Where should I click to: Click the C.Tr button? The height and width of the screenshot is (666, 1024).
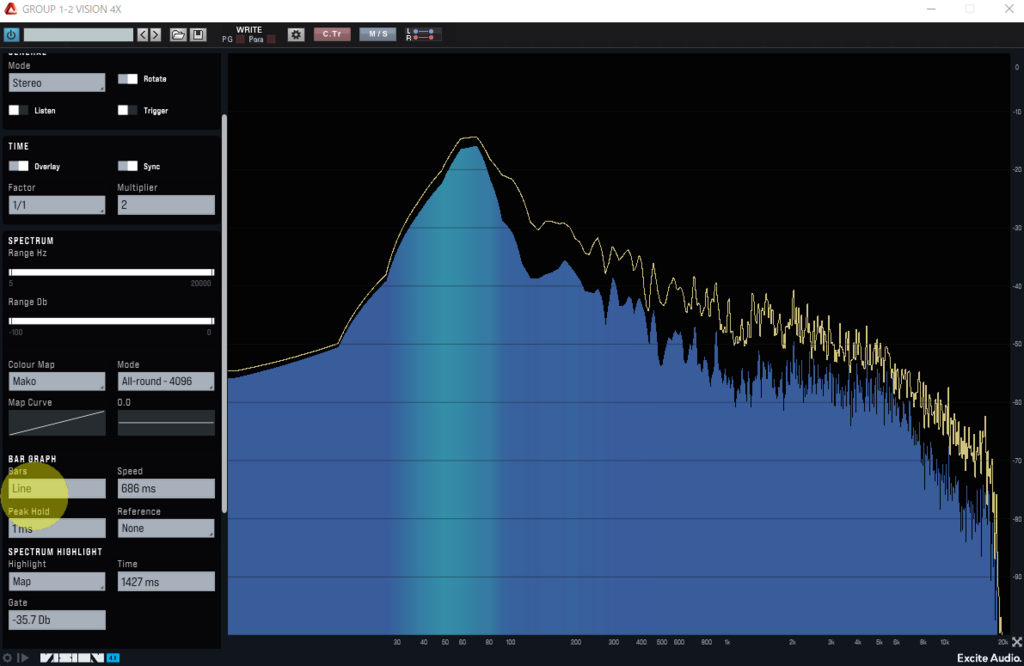coord(332,35)
